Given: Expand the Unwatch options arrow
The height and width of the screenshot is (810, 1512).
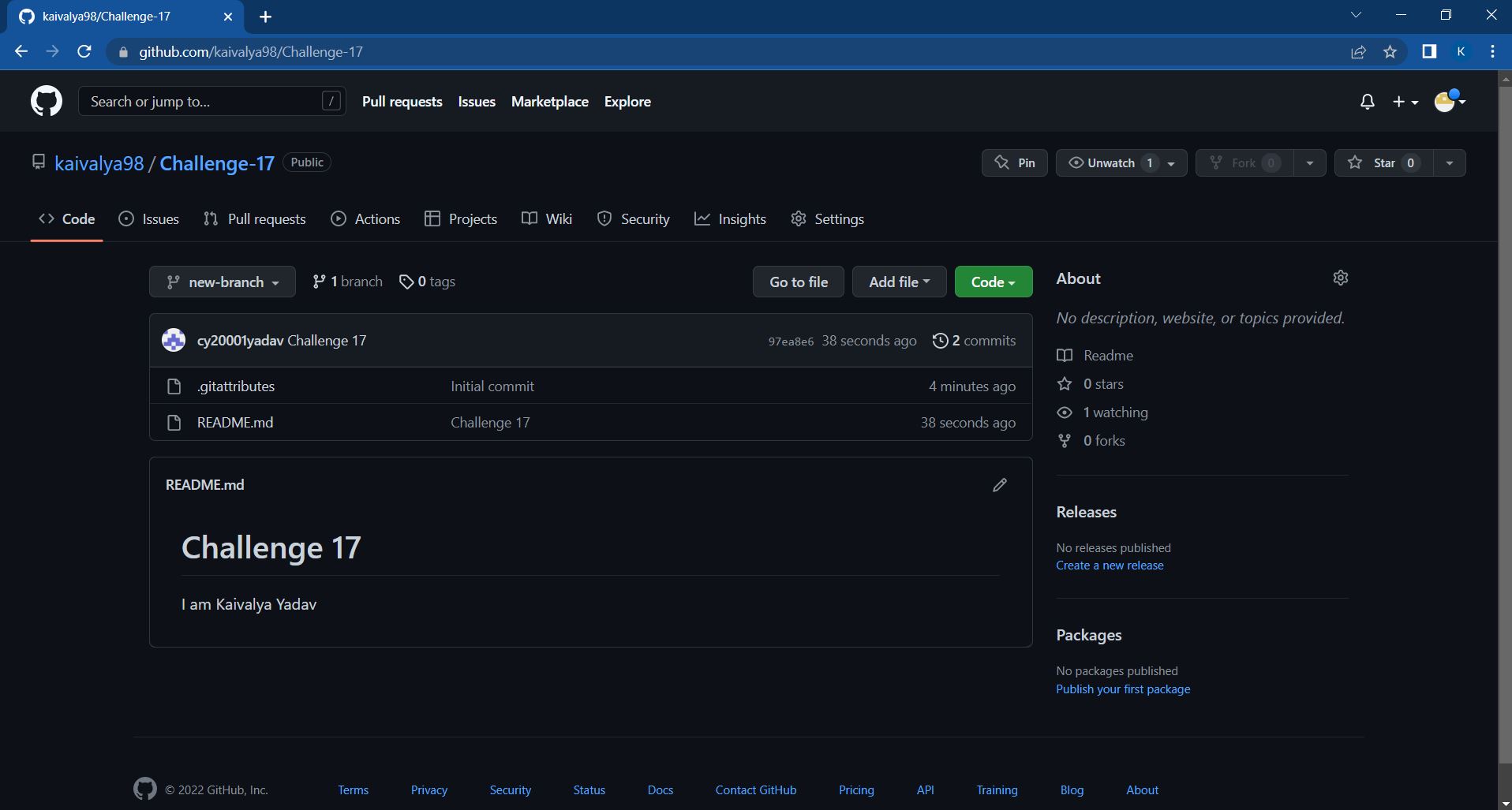Looking at the screenshot, I should (1172, 163).
